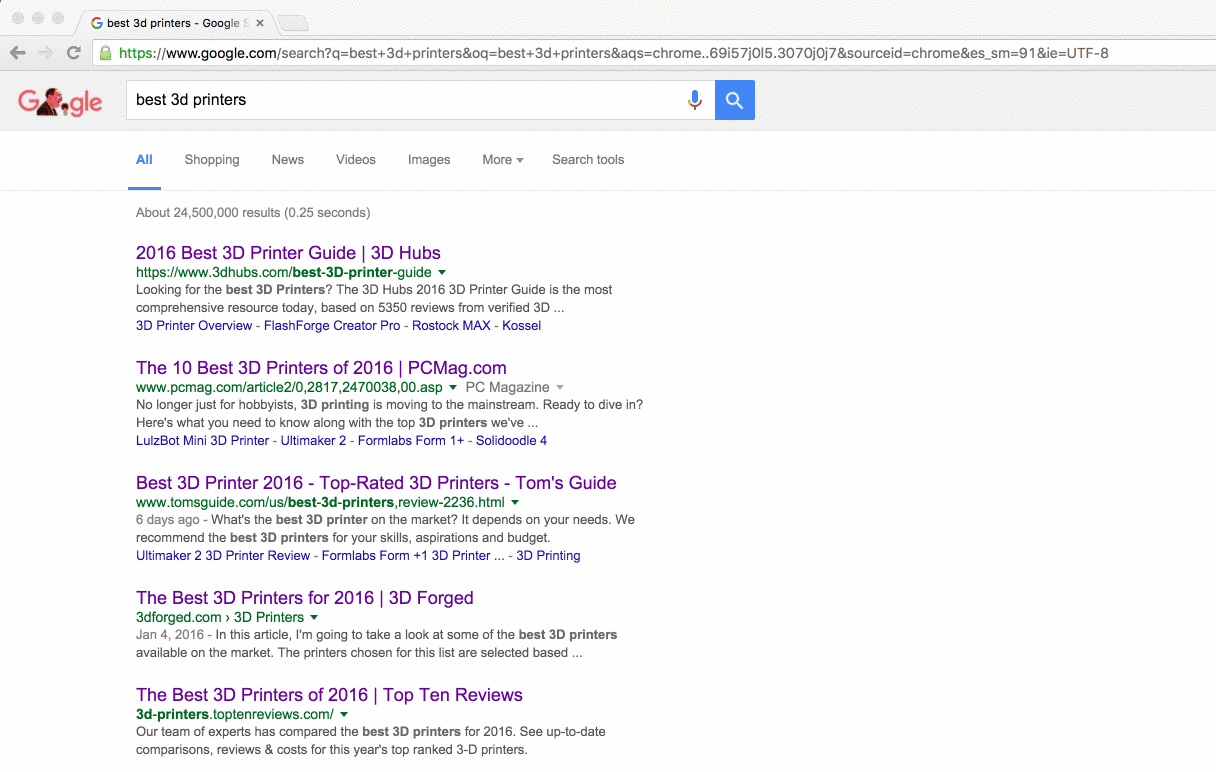Expand dropdown arrow next to 3dforged.com URL
Image resolution: width=1216 pixels, height=772 pixels.
point(314,617)
